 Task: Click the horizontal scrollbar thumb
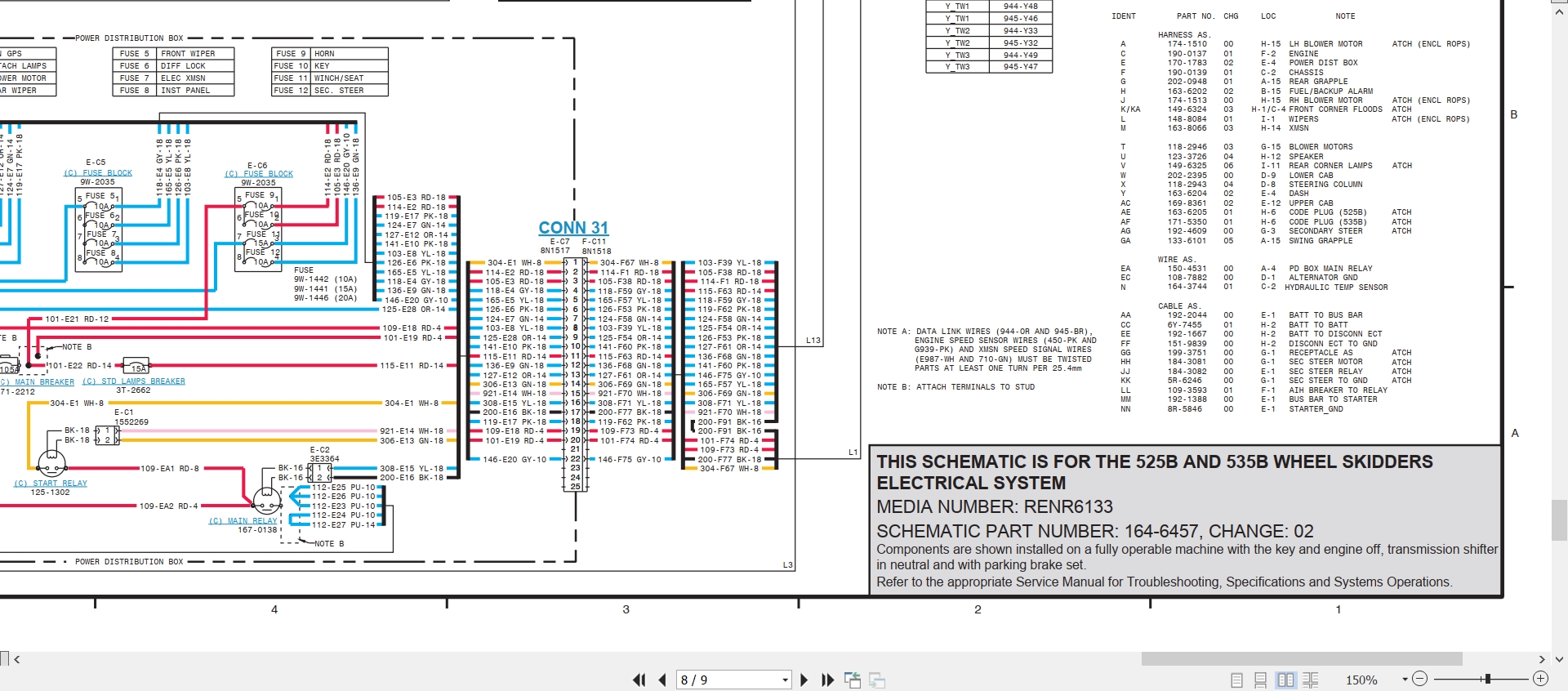coord(1302,659)
